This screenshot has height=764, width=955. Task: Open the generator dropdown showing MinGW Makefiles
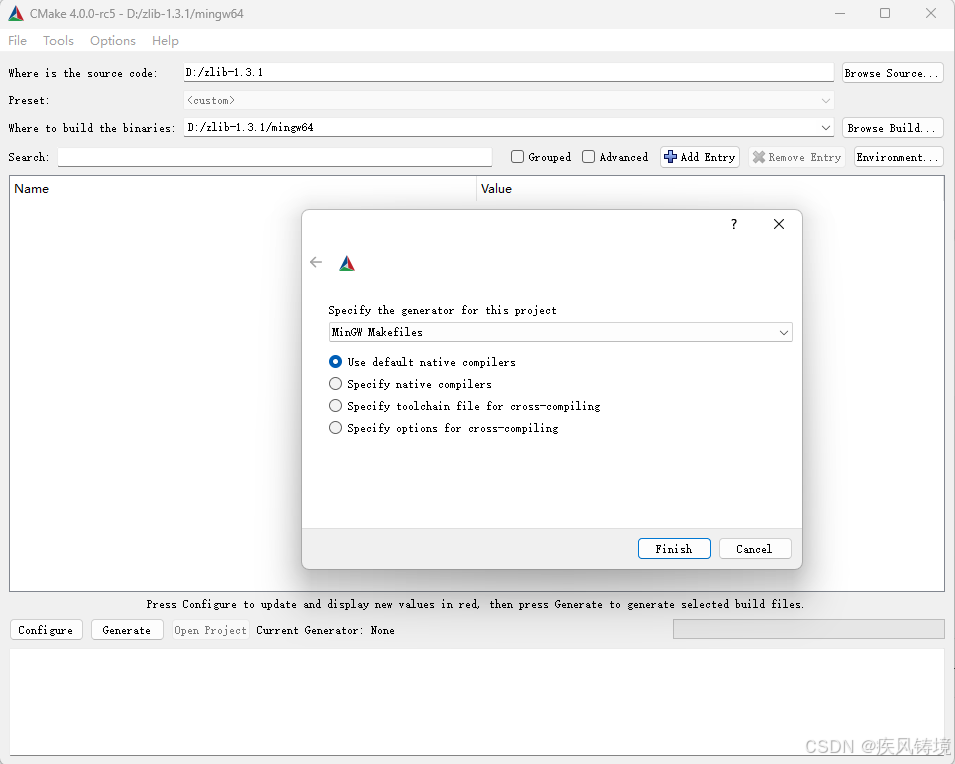click(x=560, y=332)
